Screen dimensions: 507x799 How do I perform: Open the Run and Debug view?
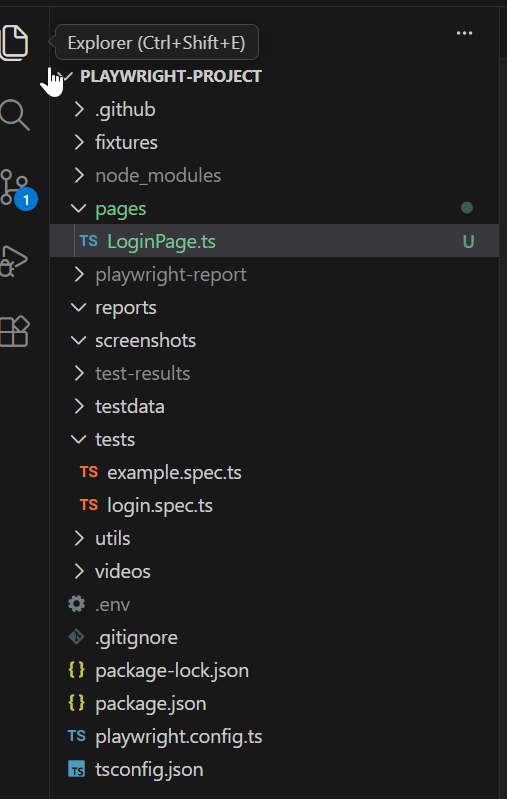[x=14, y=261]
